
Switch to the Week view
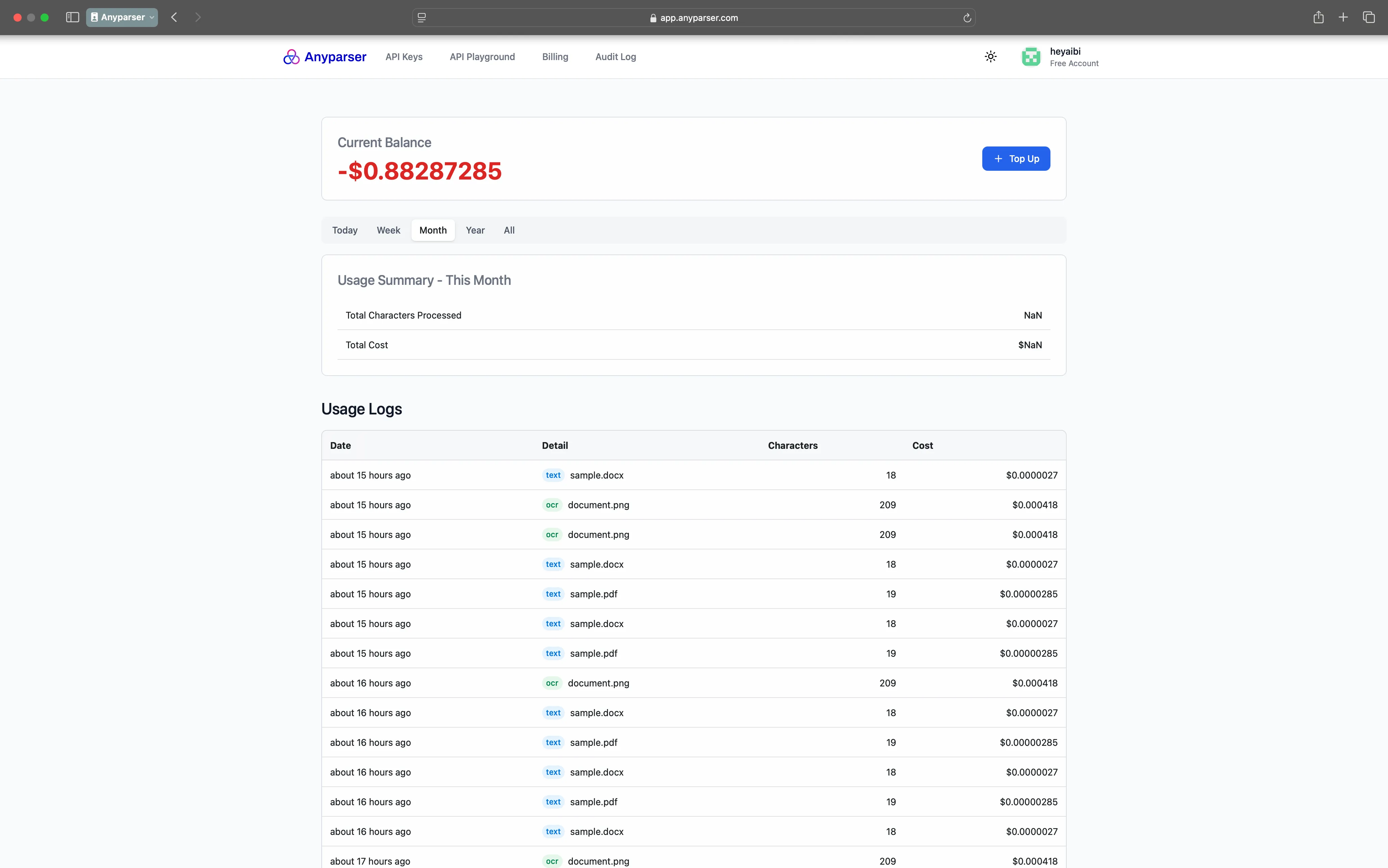(388, 230)
